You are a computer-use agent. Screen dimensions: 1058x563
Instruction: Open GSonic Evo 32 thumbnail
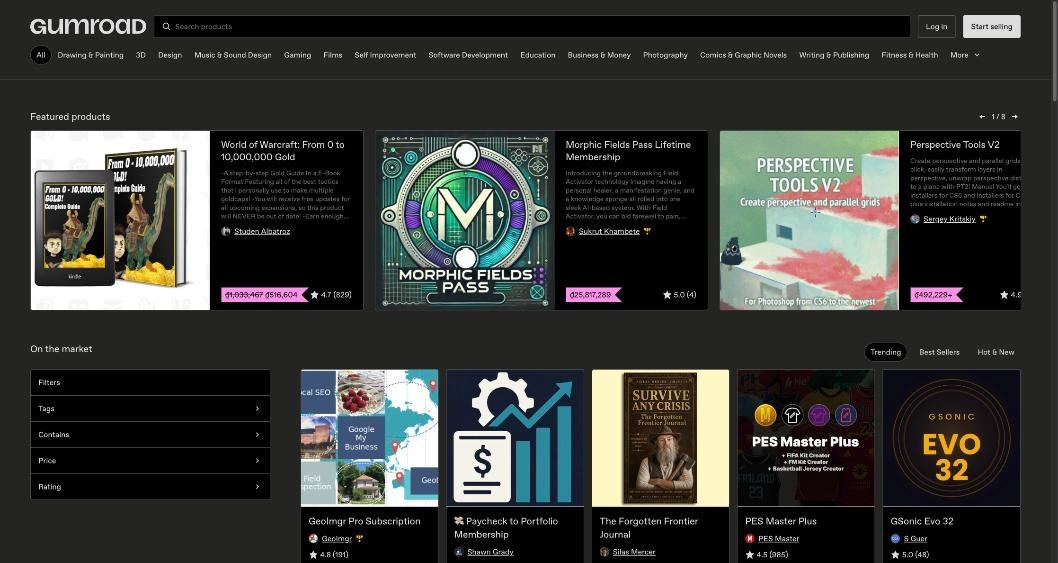pyautogui.click(x=951, y=438)
